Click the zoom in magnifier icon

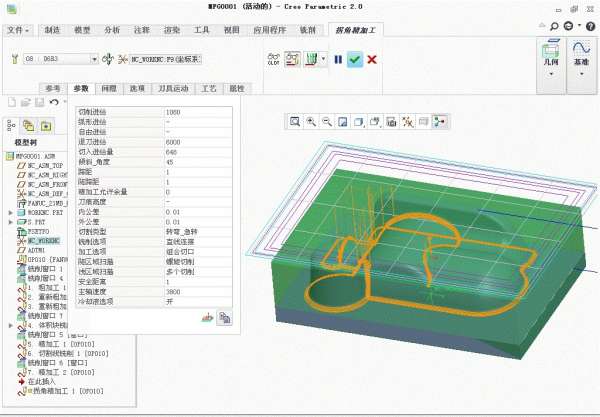(x=311, y=122)
